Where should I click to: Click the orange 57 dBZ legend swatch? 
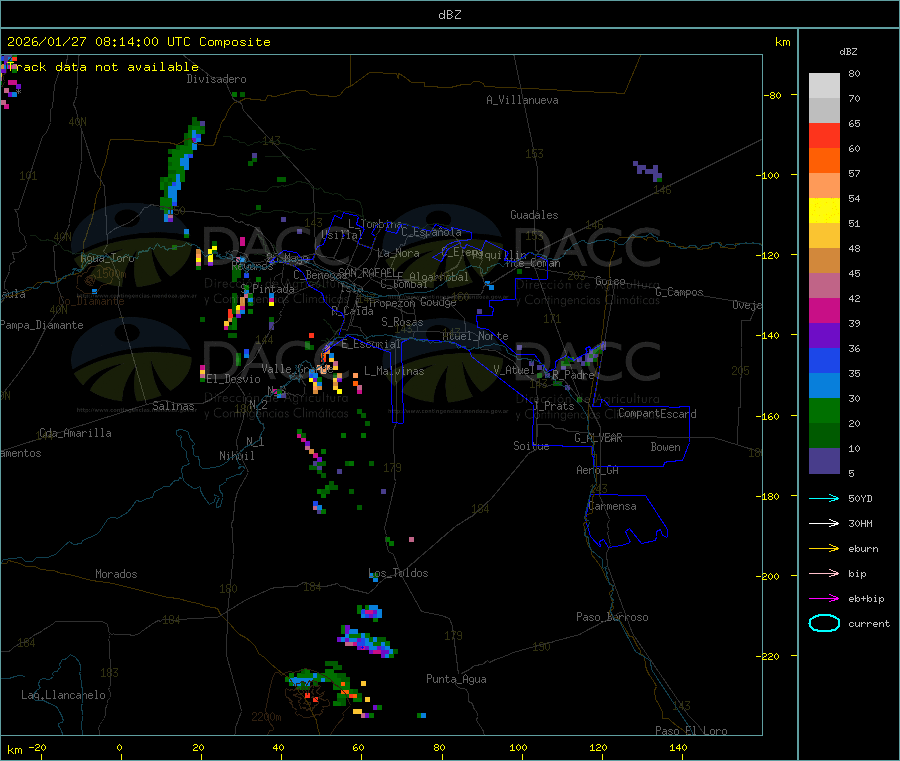click(x=824, y=161)
